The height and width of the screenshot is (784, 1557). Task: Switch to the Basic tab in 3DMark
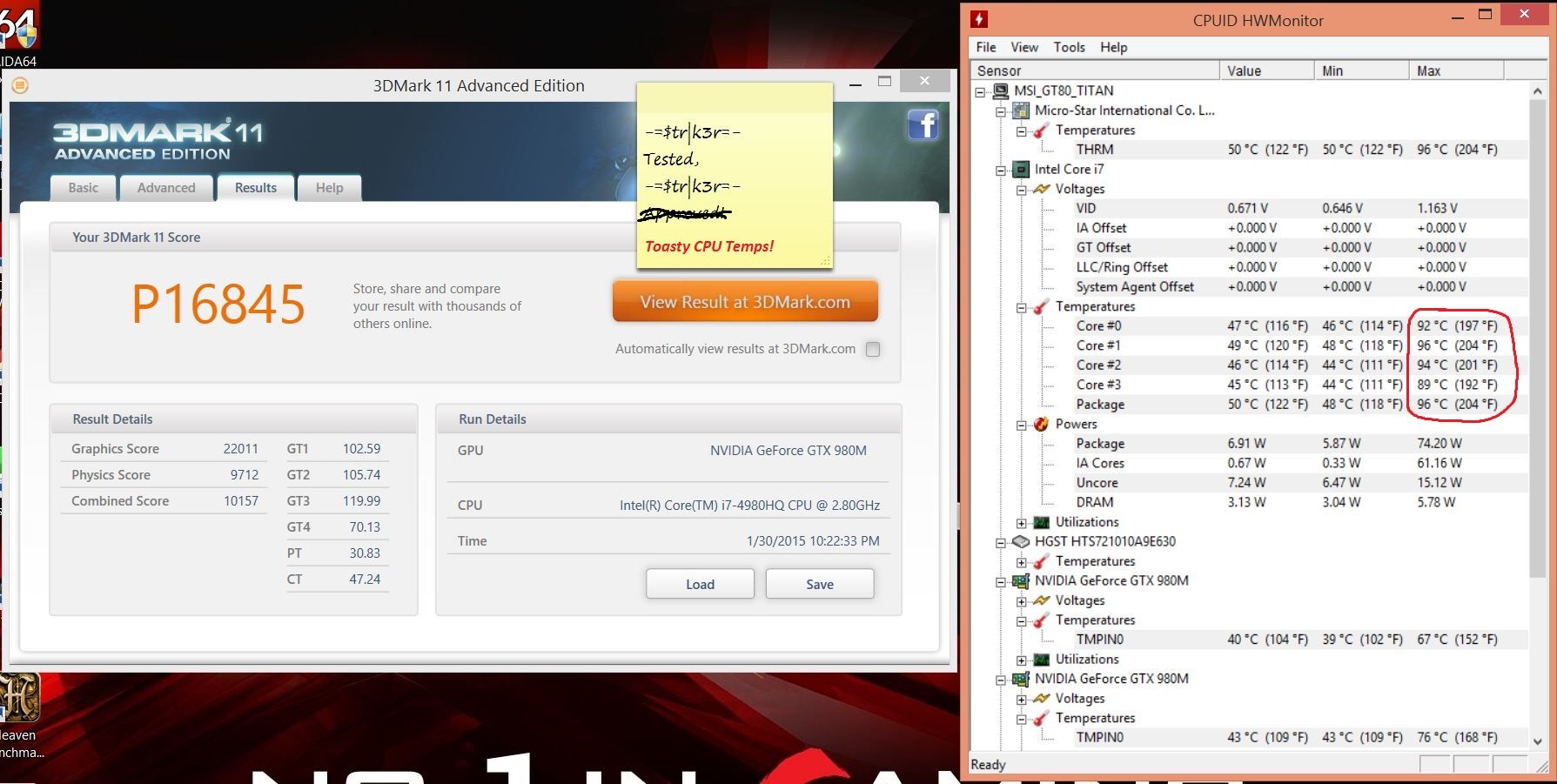click(84, 187)
